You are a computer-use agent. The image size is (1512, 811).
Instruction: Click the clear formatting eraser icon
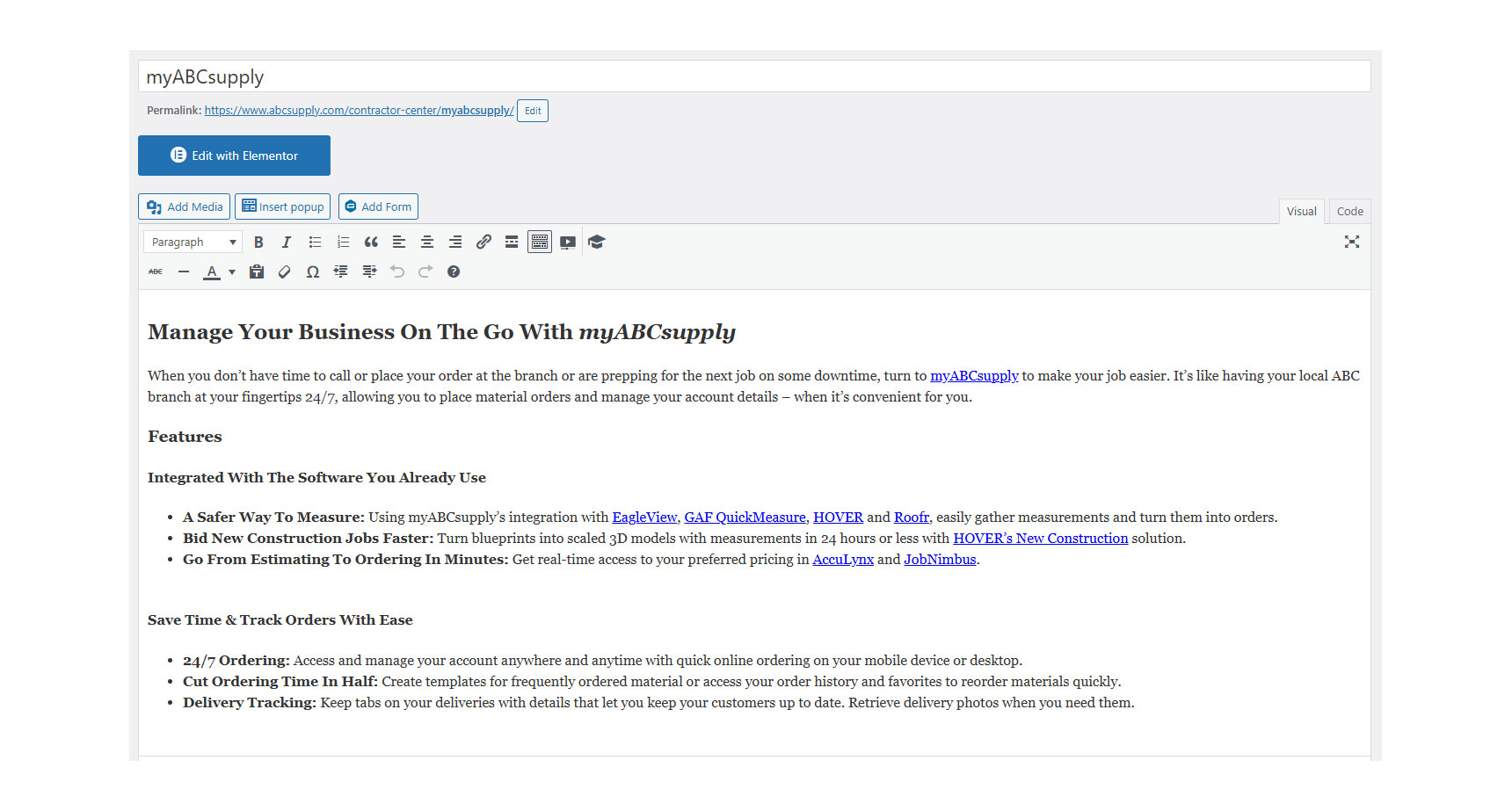coord(284,272)
